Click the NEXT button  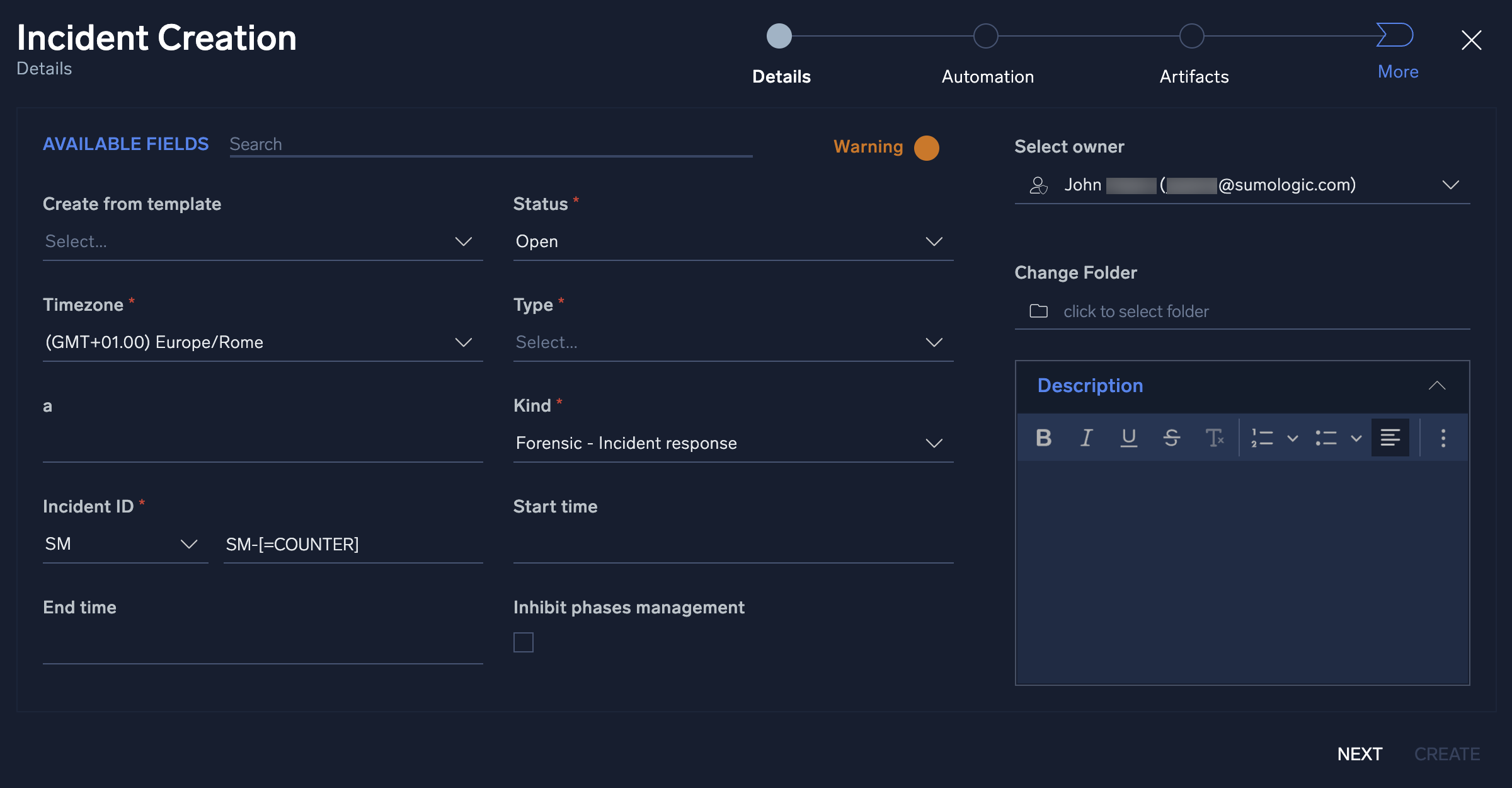coord(1360,753)
